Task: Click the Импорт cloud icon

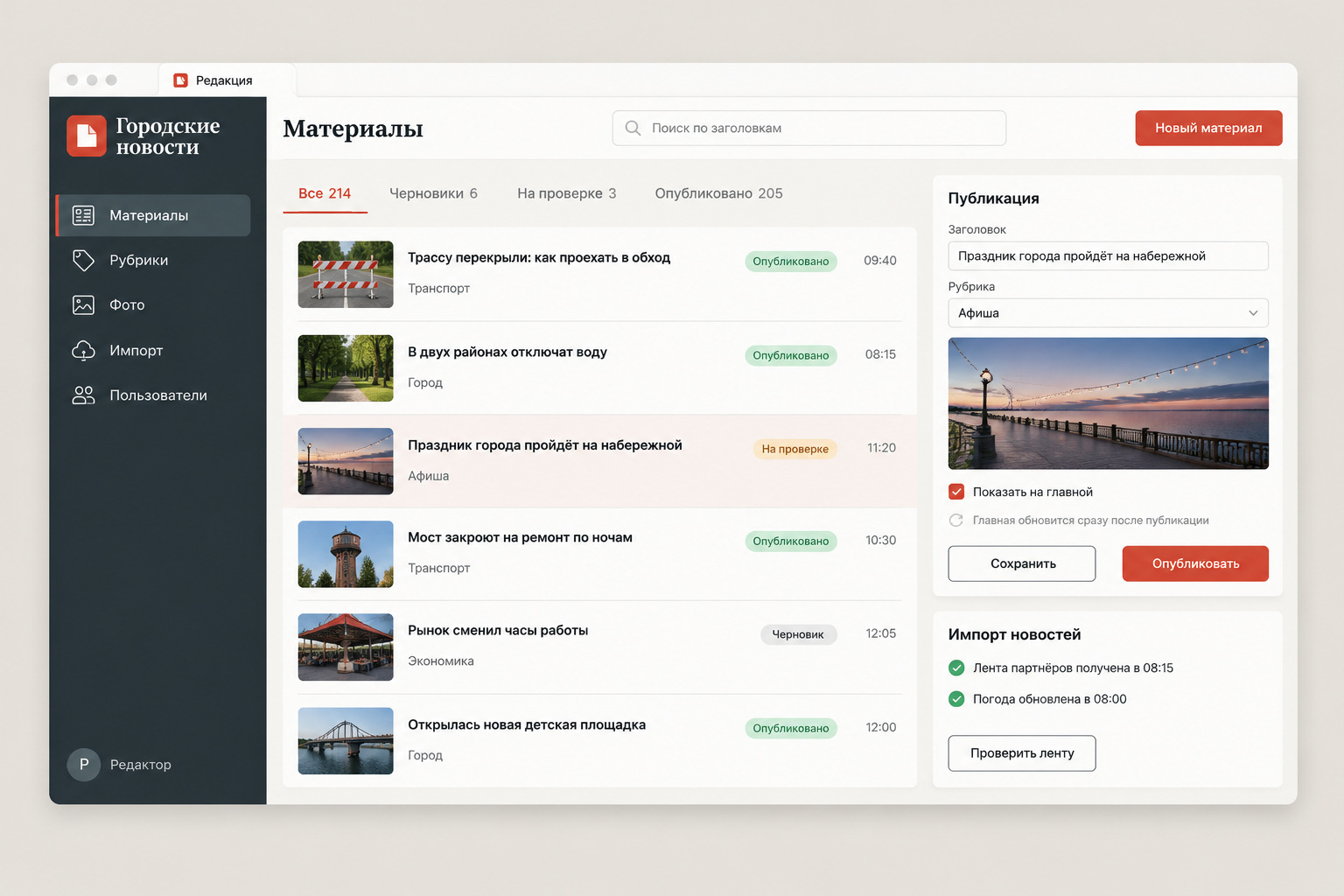Action: [x=83, y=350]
